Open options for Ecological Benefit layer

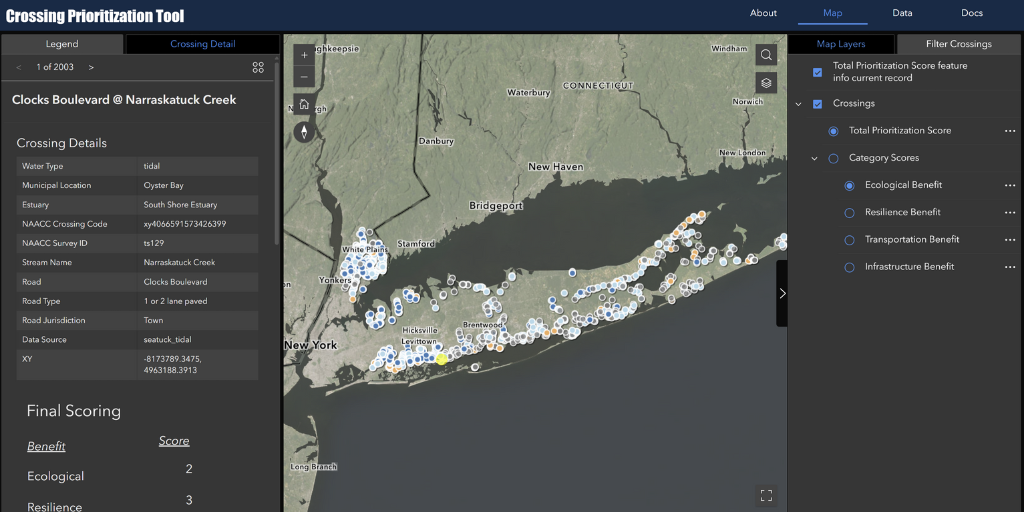coord(1010,185)
